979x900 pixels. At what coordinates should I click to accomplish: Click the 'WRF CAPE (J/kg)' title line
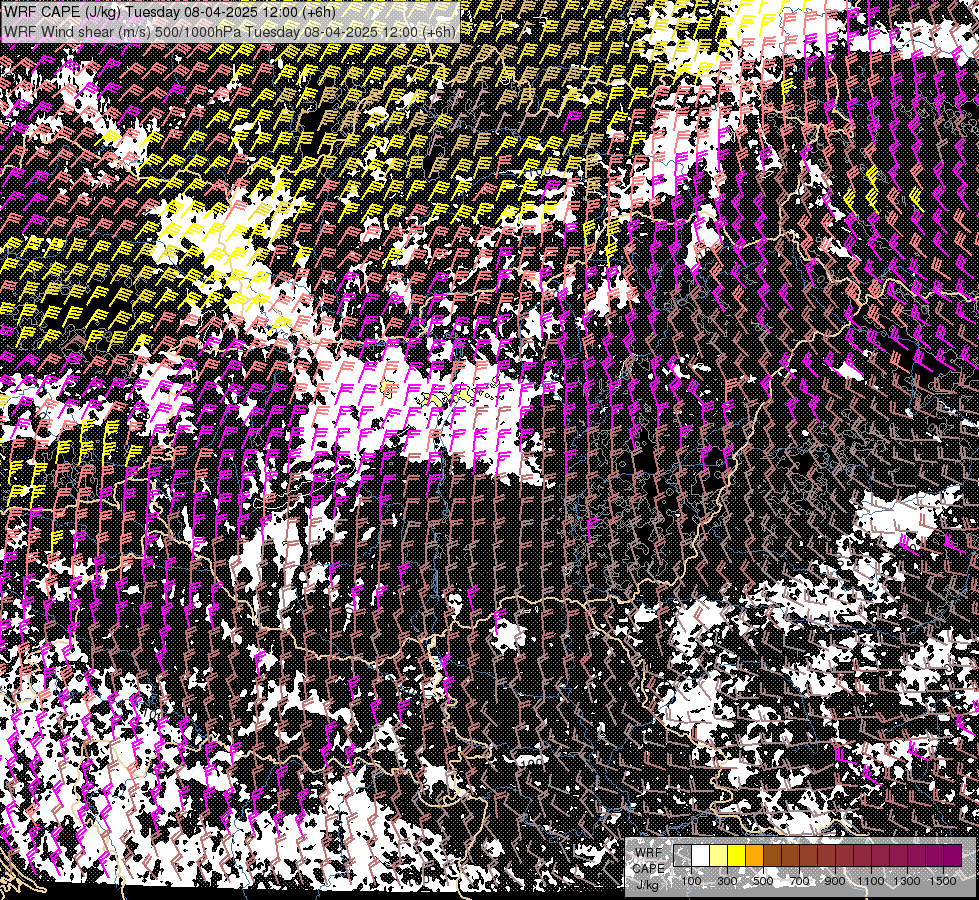pos(170,11)
